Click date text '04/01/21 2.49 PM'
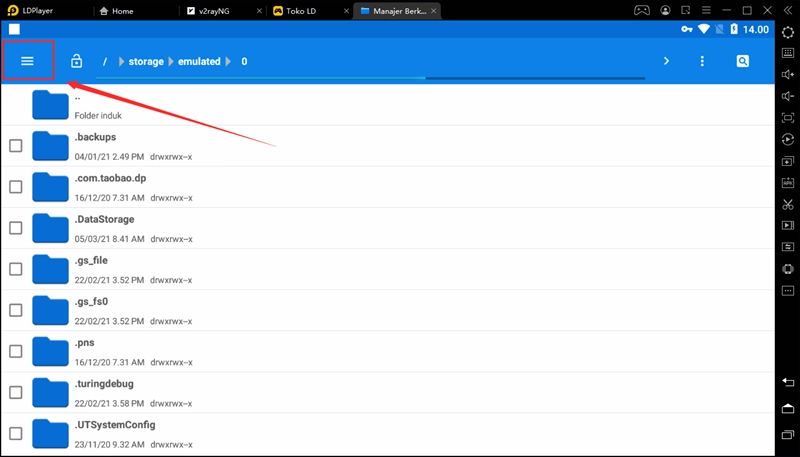The image size is (800, 457). (109, 157)
